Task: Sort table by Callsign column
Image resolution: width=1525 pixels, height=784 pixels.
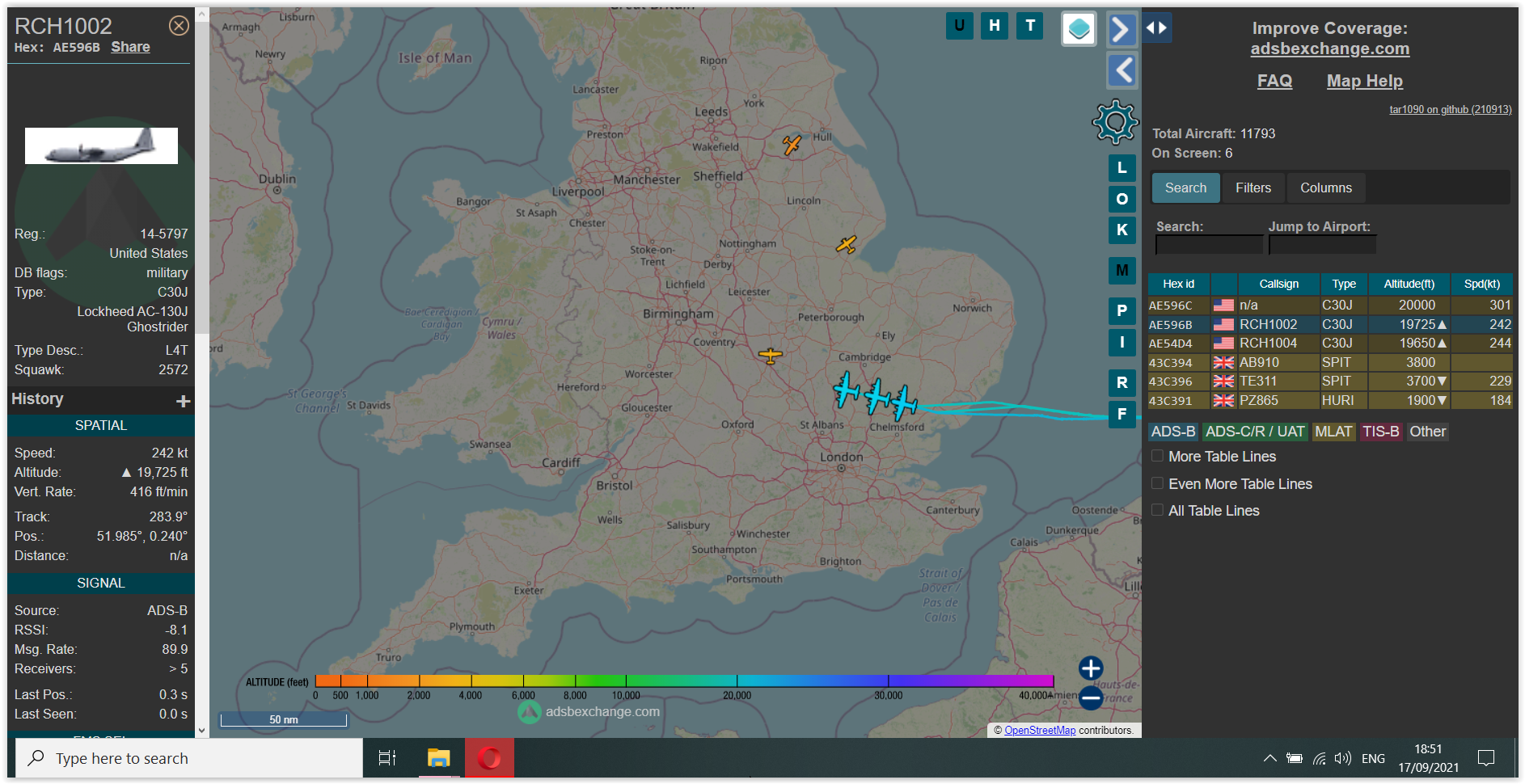Action: coord(1278,284)
